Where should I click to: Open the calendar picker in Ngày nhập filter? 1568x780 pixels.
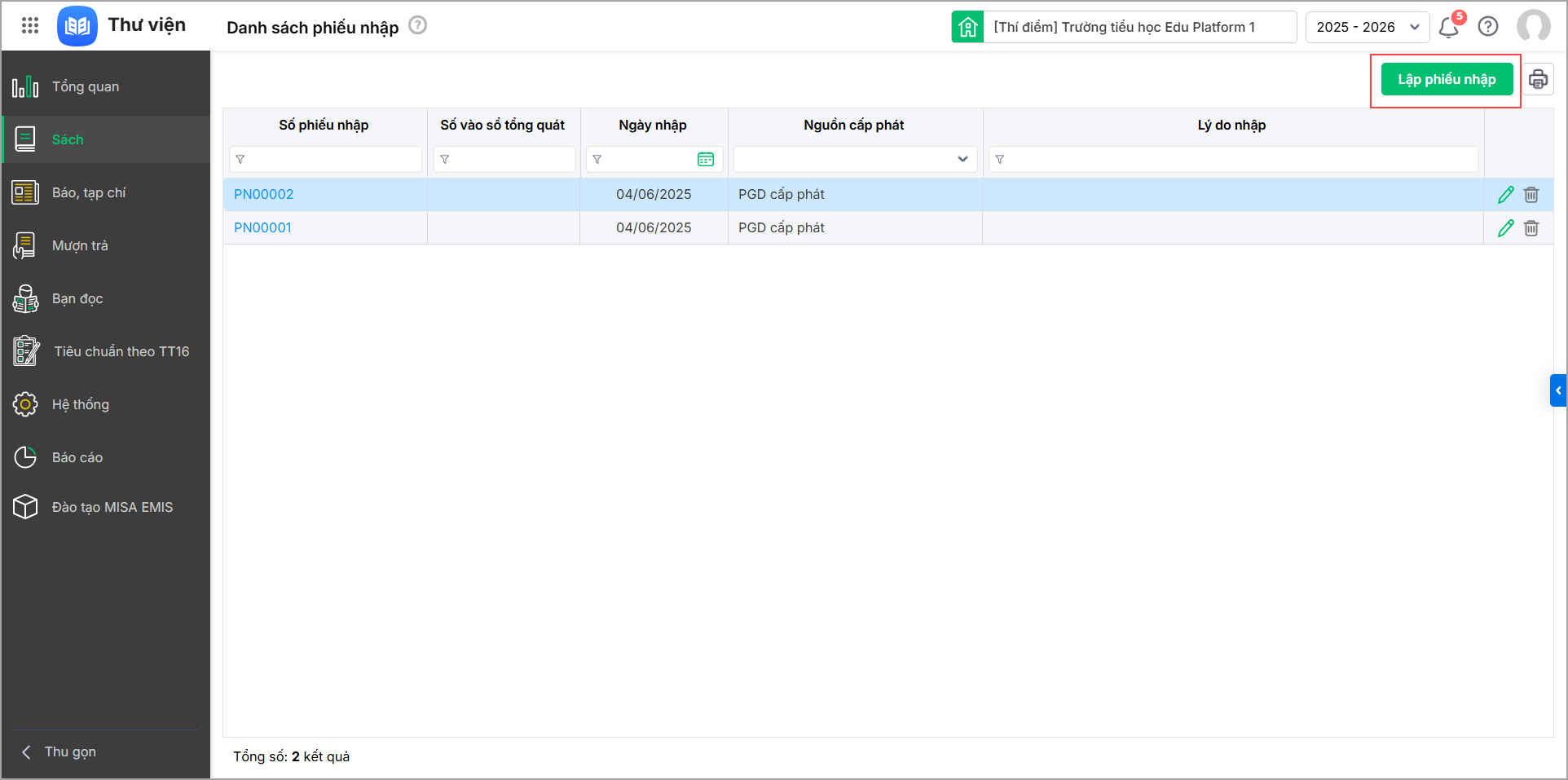pyautogui.click(x=706, y=160)
